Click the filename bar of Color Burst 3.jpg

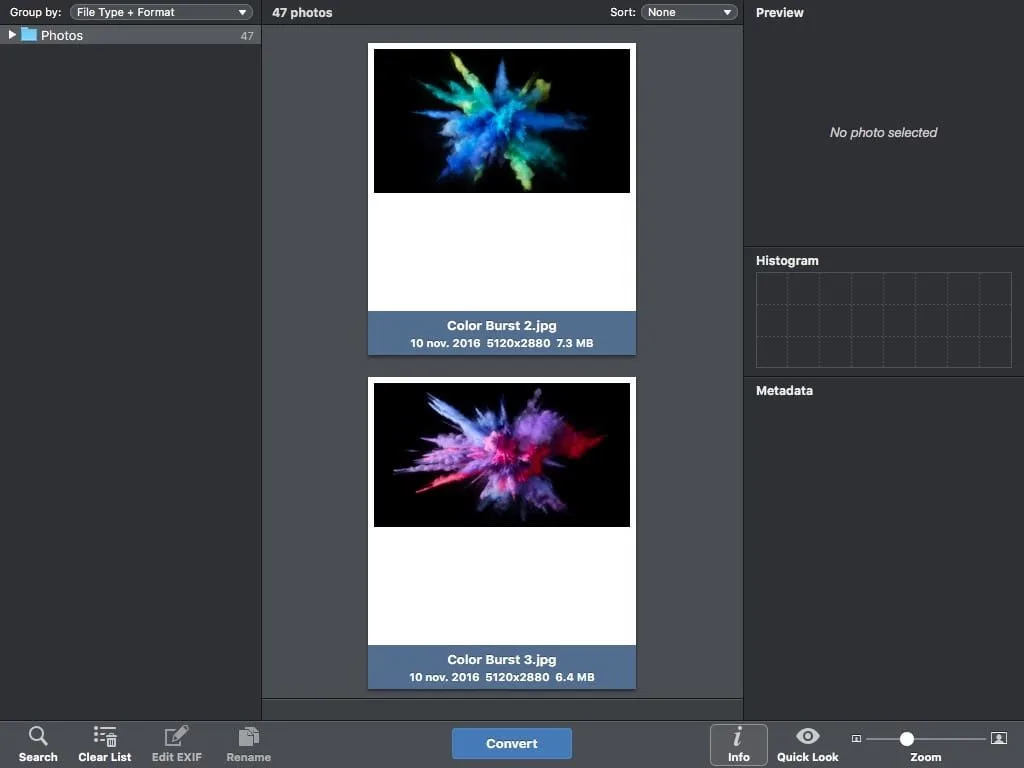(501, 659)
